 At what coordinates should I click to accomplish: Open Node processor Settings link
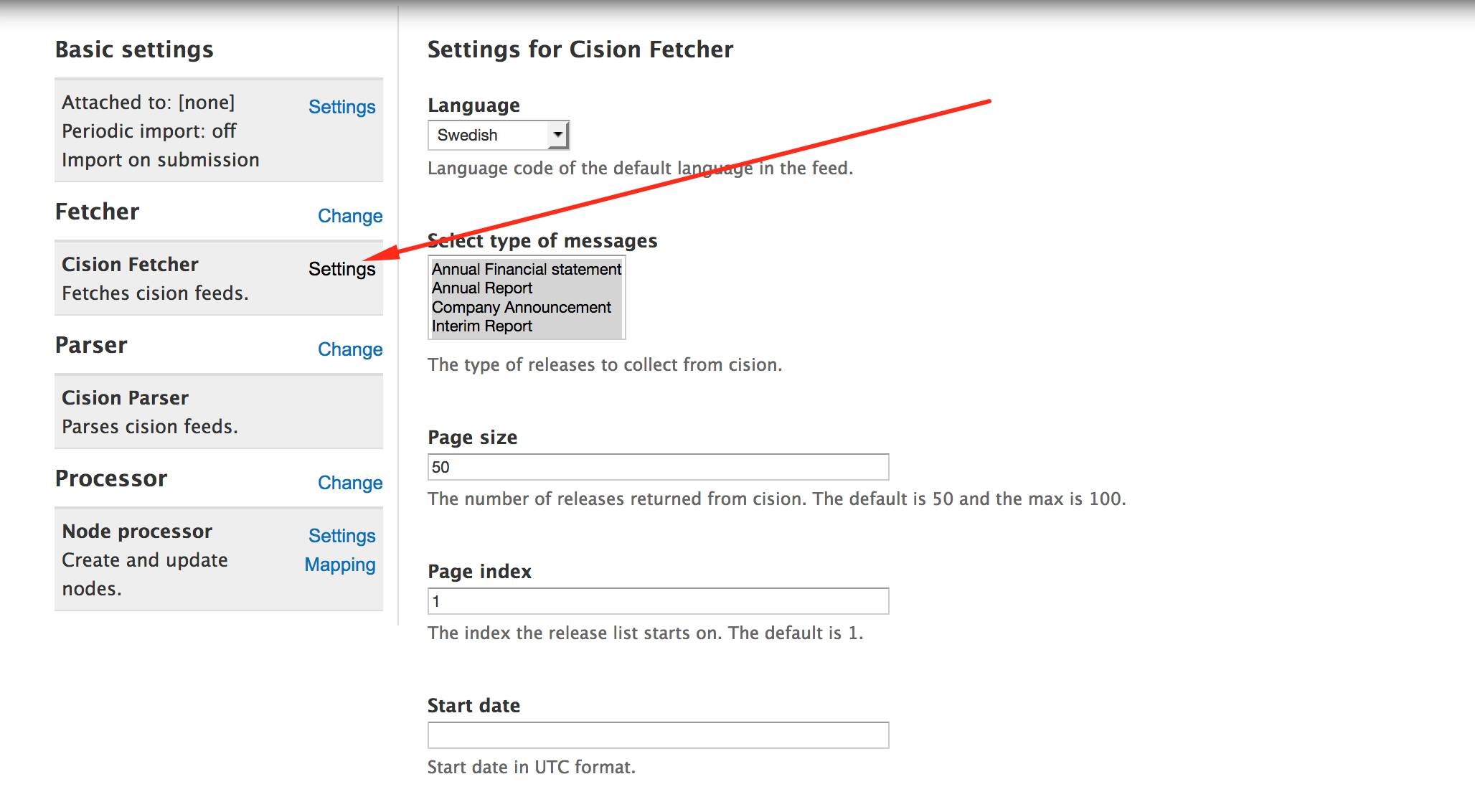pos(341,536)
